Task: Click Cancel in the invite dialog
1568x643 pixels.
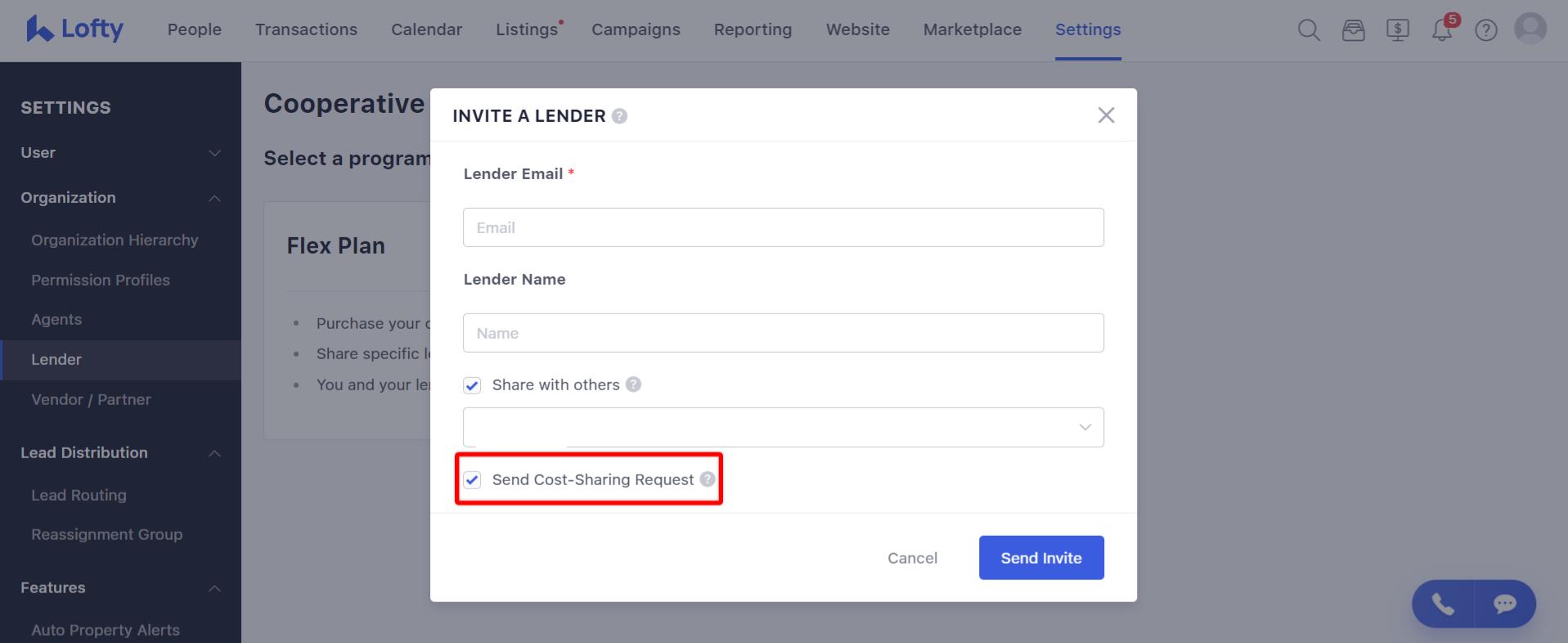Action: click(913, 558)
